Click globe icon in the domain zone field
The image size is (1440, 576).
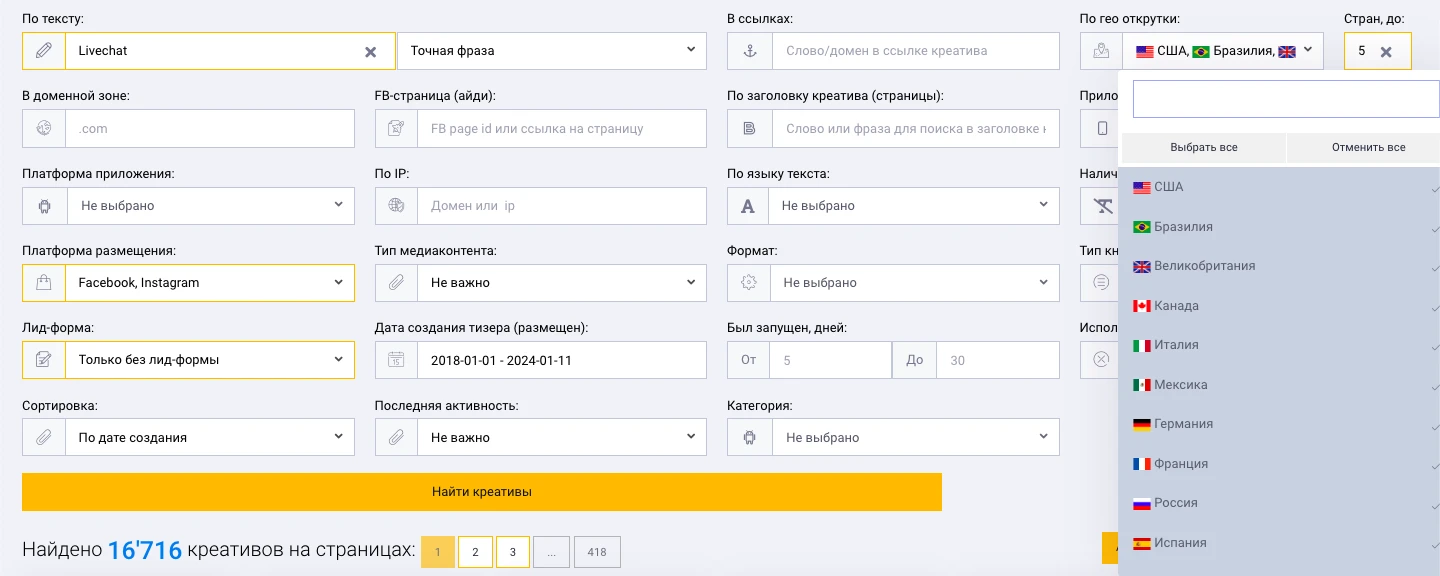[x=44, y=128]
